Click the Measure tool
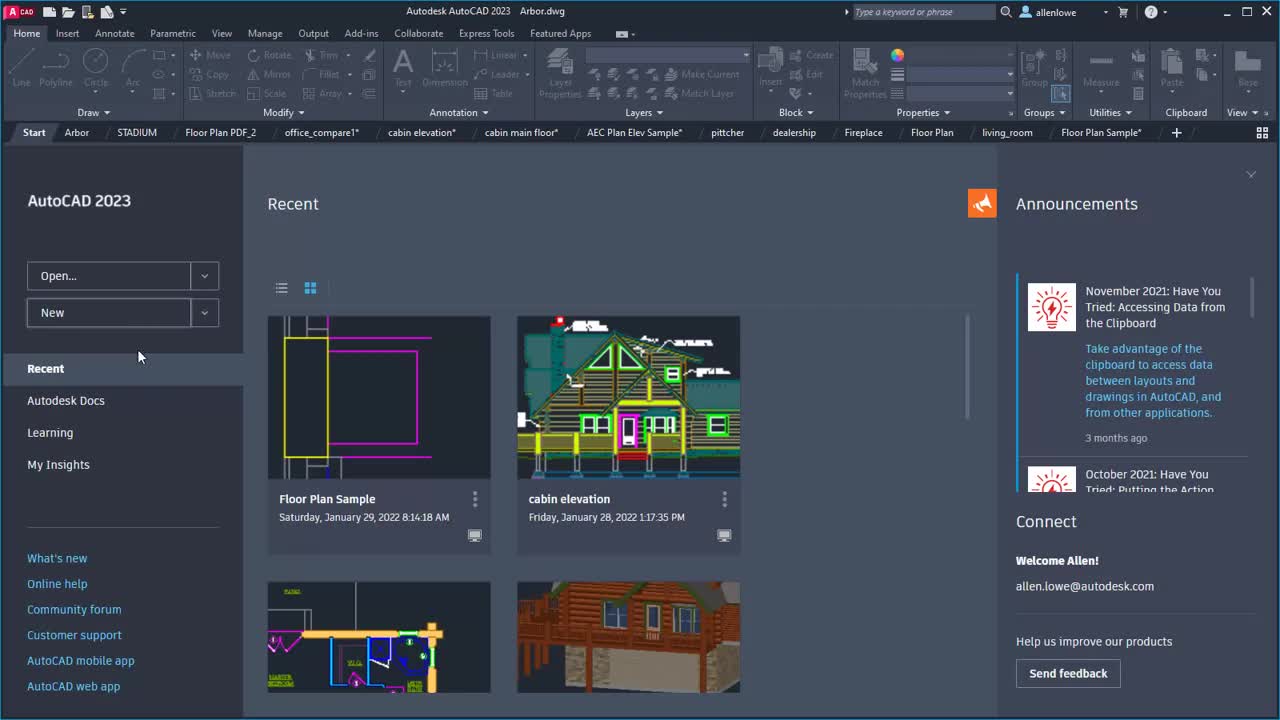Viewport: 1280px width, 720px height. (x=1101, y=69)
